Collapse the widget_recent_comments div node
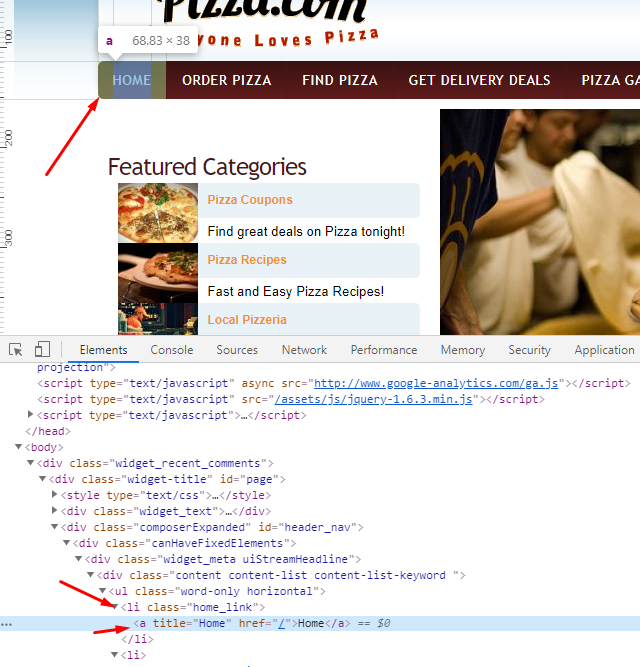This screenshot has height=667, width=640. tap(31, 463)
